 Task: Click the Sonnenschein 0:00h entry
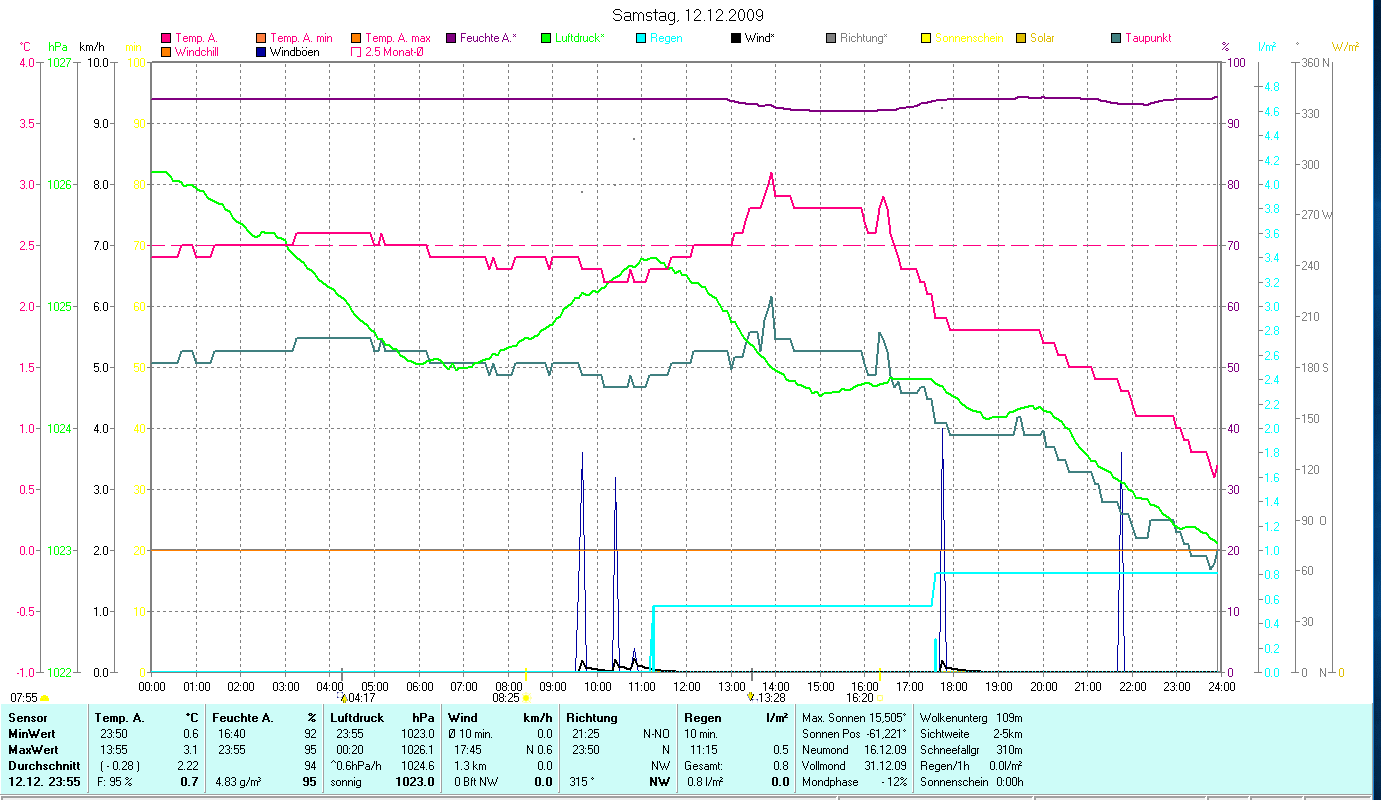[972, 782]
